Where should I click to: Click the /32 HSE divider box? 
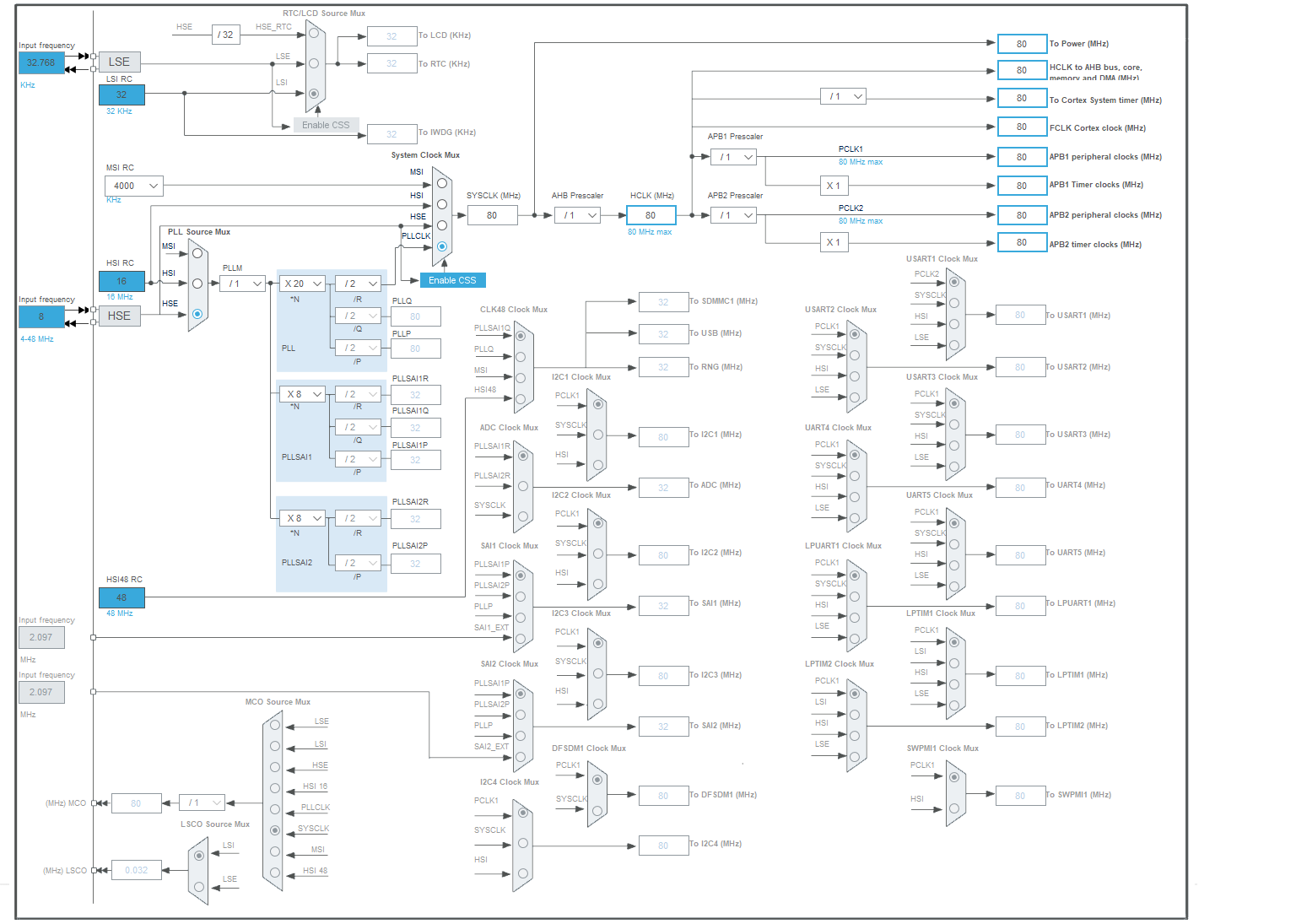pos(226,35)
